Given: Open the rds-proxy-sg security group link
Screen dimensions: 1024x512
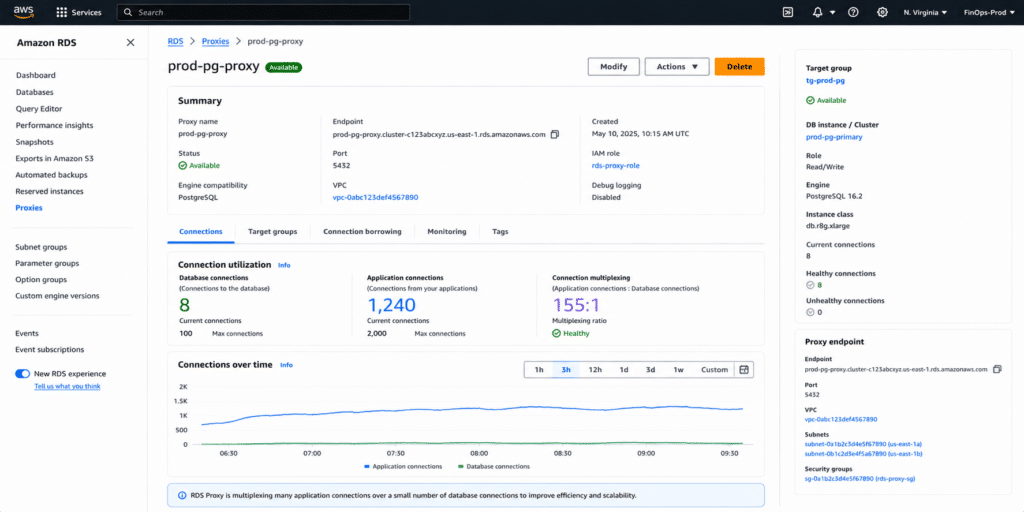Looking at the screenshot, I should click(x=860, y=479).
